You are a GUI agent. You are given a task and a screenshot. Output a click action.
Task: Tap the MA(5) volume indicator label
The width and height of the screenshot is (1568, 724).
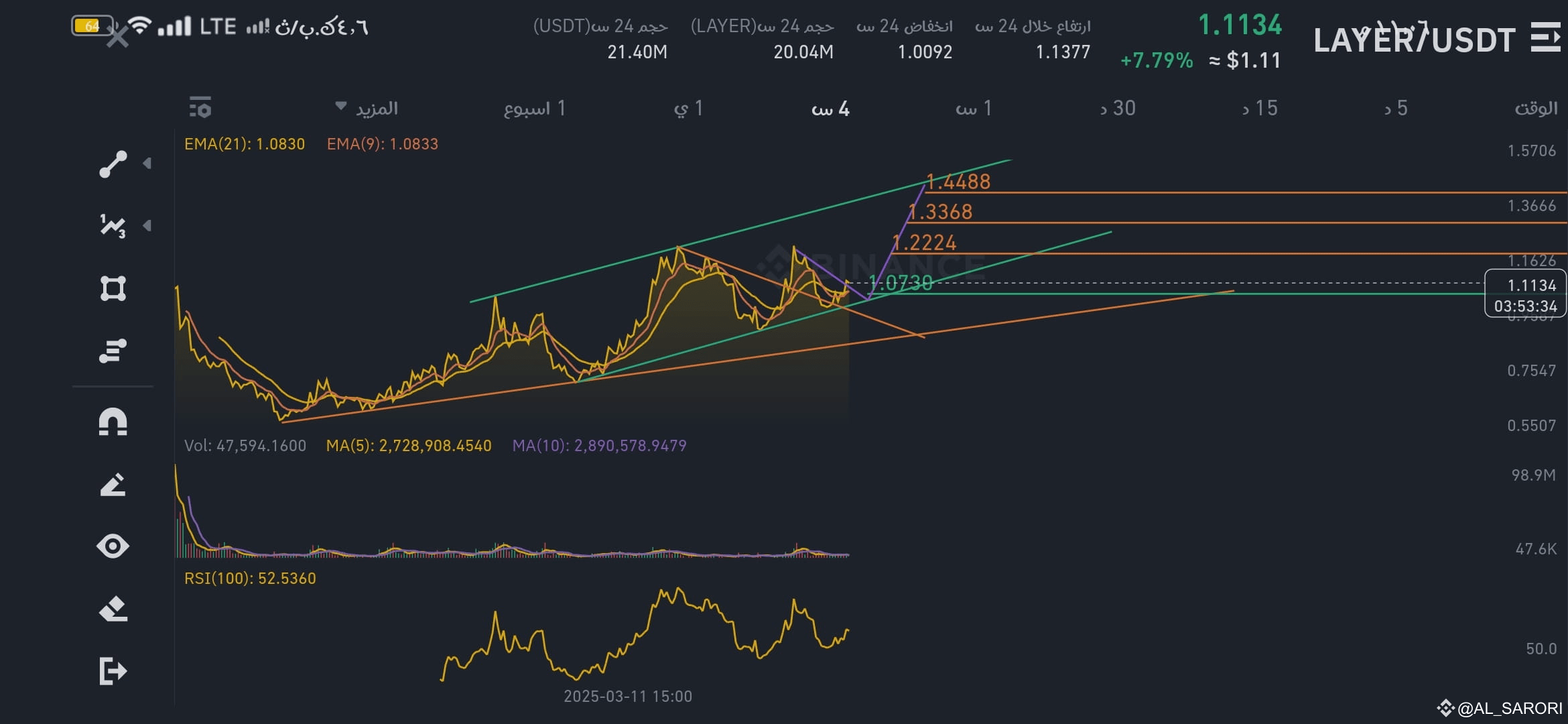(409, 446)
